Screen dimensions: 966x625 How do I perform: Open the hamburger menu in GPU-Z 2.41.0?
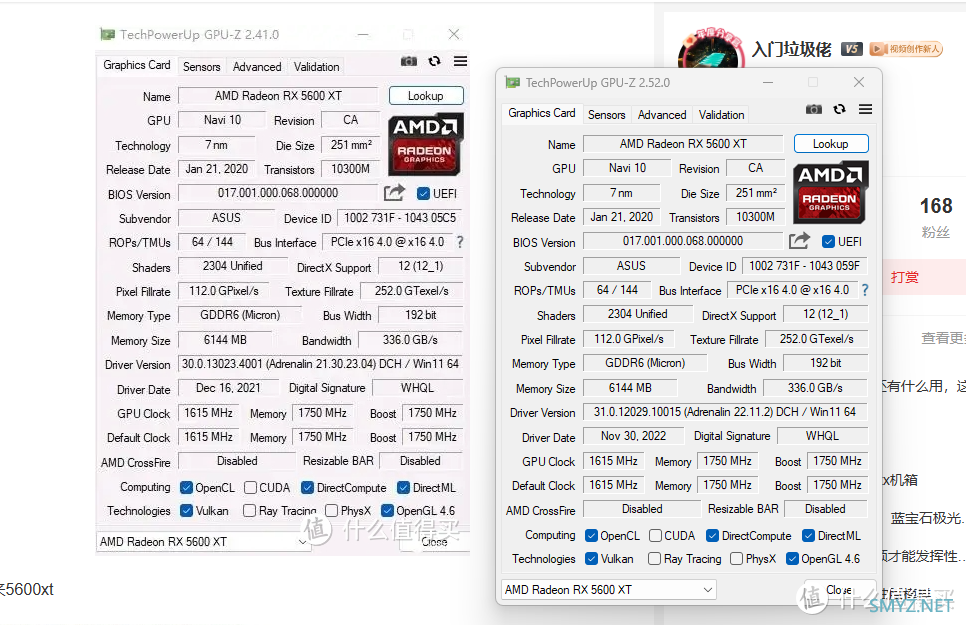tap(460, 61)
